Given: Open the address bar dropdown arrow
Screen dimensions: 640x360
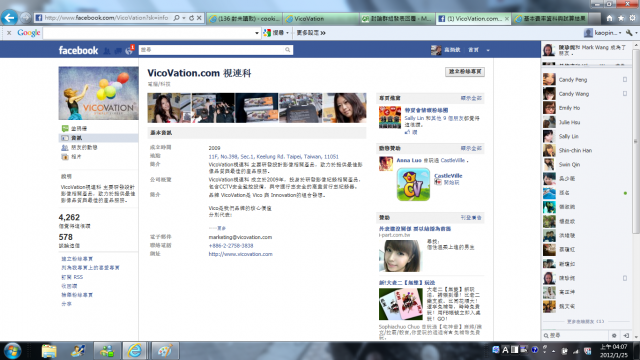Looking at the screenshot, I should pyautogui.click(x=184, y=18).
